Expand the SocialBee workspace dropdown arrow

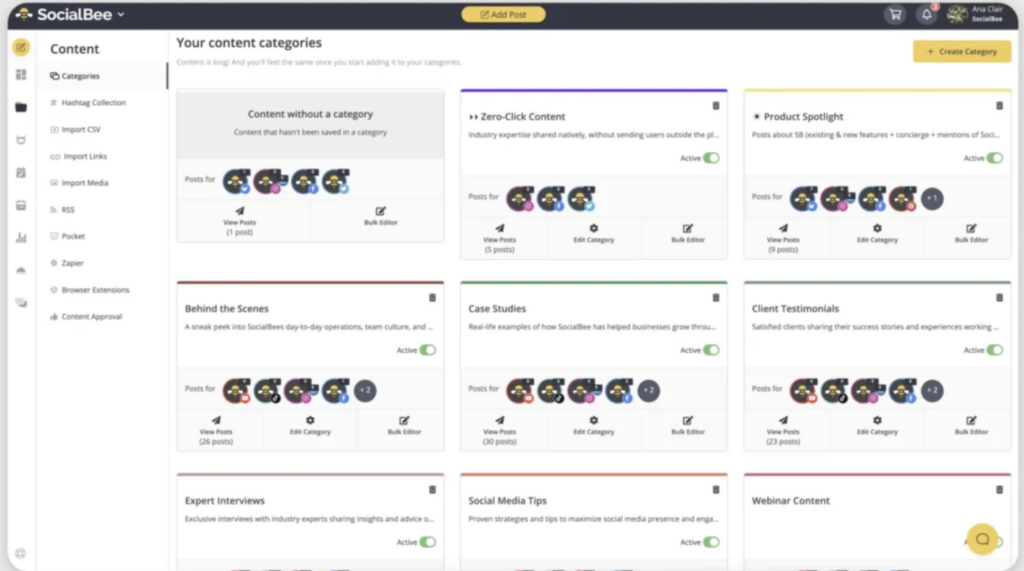pyautogui.click(x=121, y=14)
